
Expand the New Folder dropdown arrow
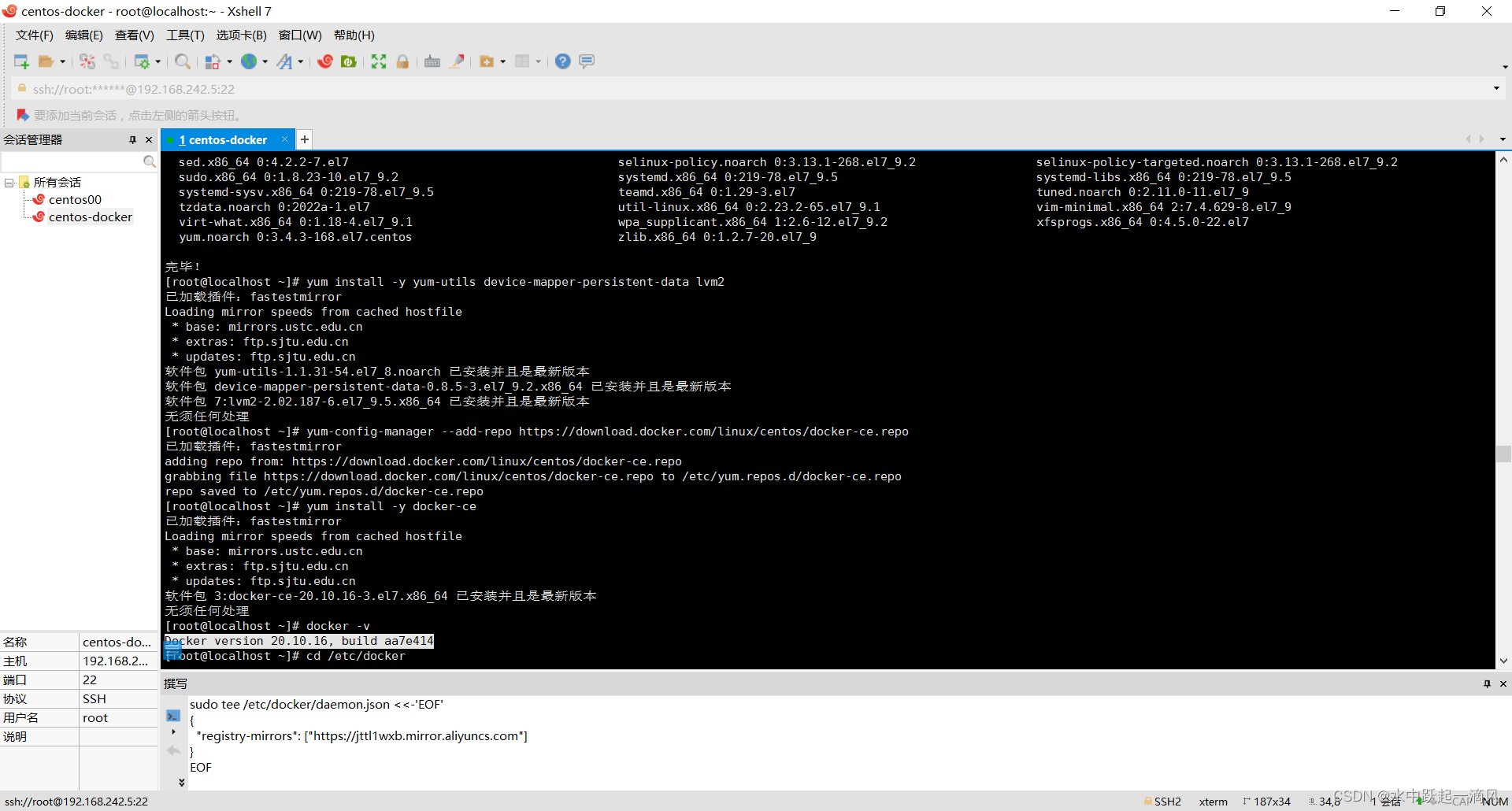coord(503,61)
